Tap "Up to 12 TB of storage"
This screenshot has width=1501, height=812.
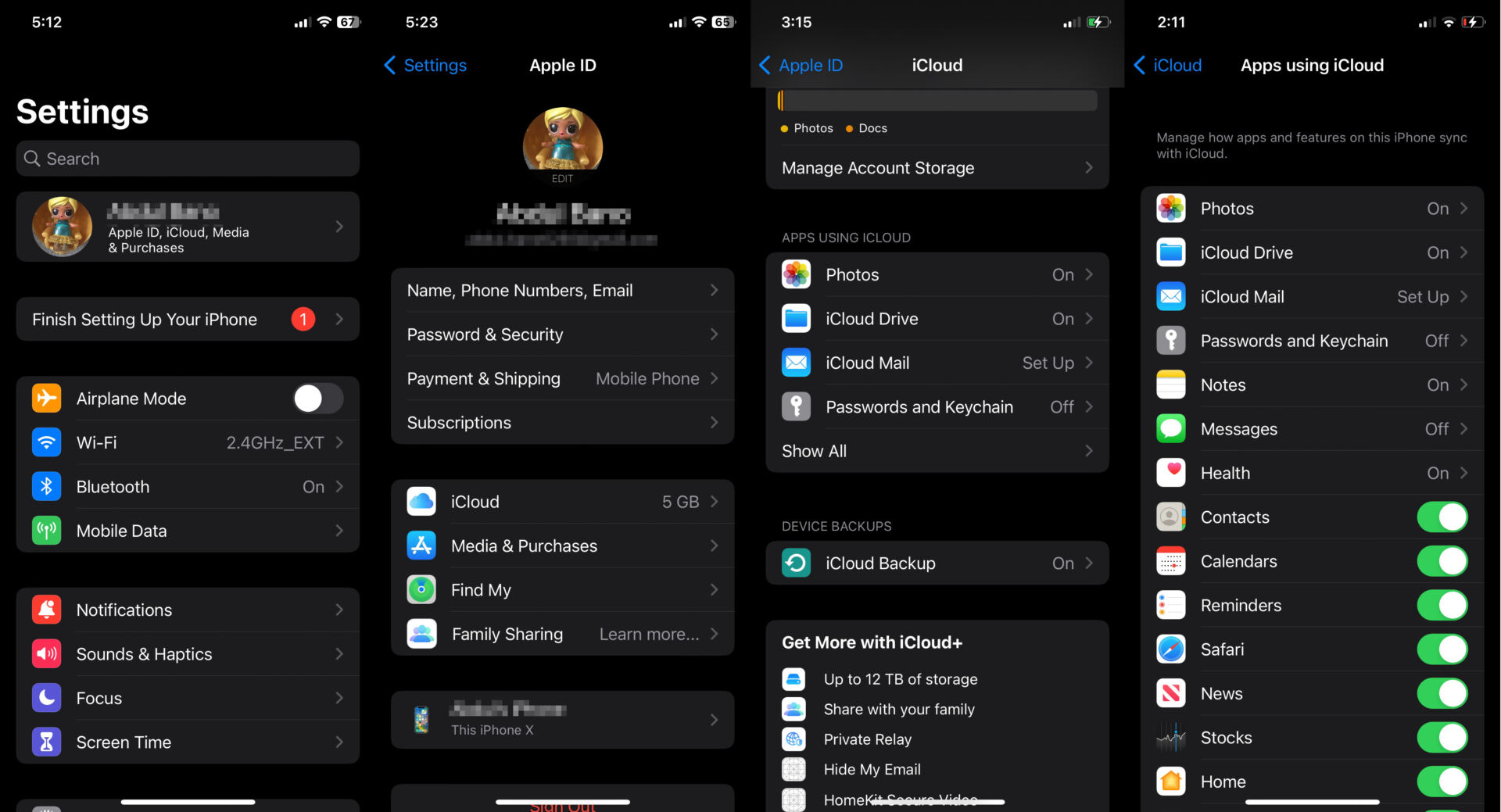901,679
